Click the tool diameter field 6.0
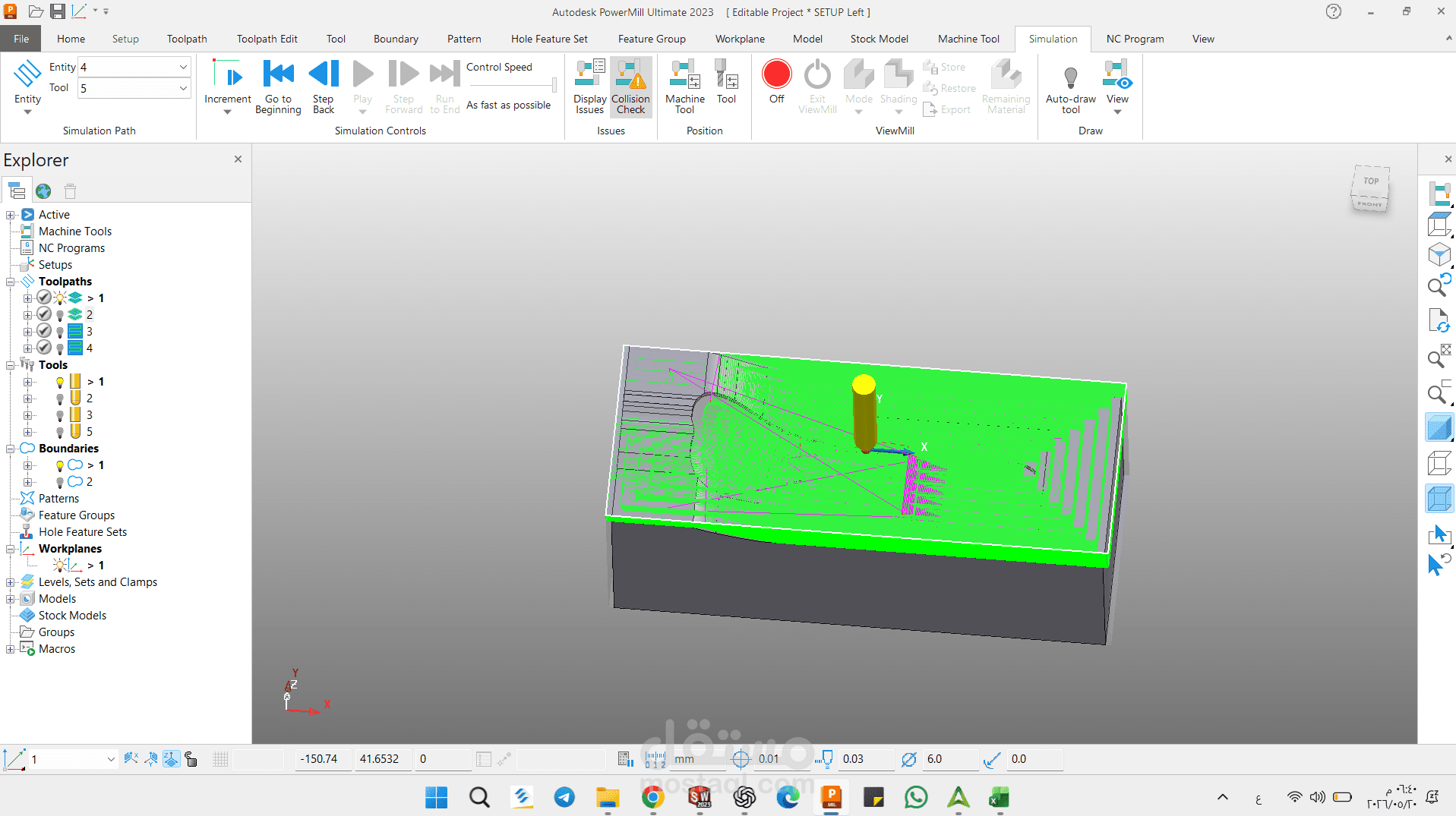 click(951, 759)
